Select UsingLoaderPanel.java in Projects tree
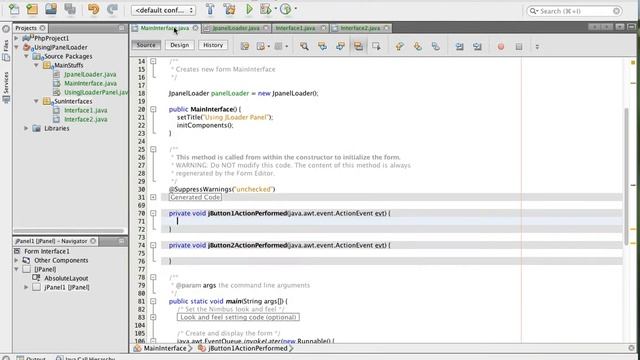This screenshot has width=640, height=360. point(96,92)
